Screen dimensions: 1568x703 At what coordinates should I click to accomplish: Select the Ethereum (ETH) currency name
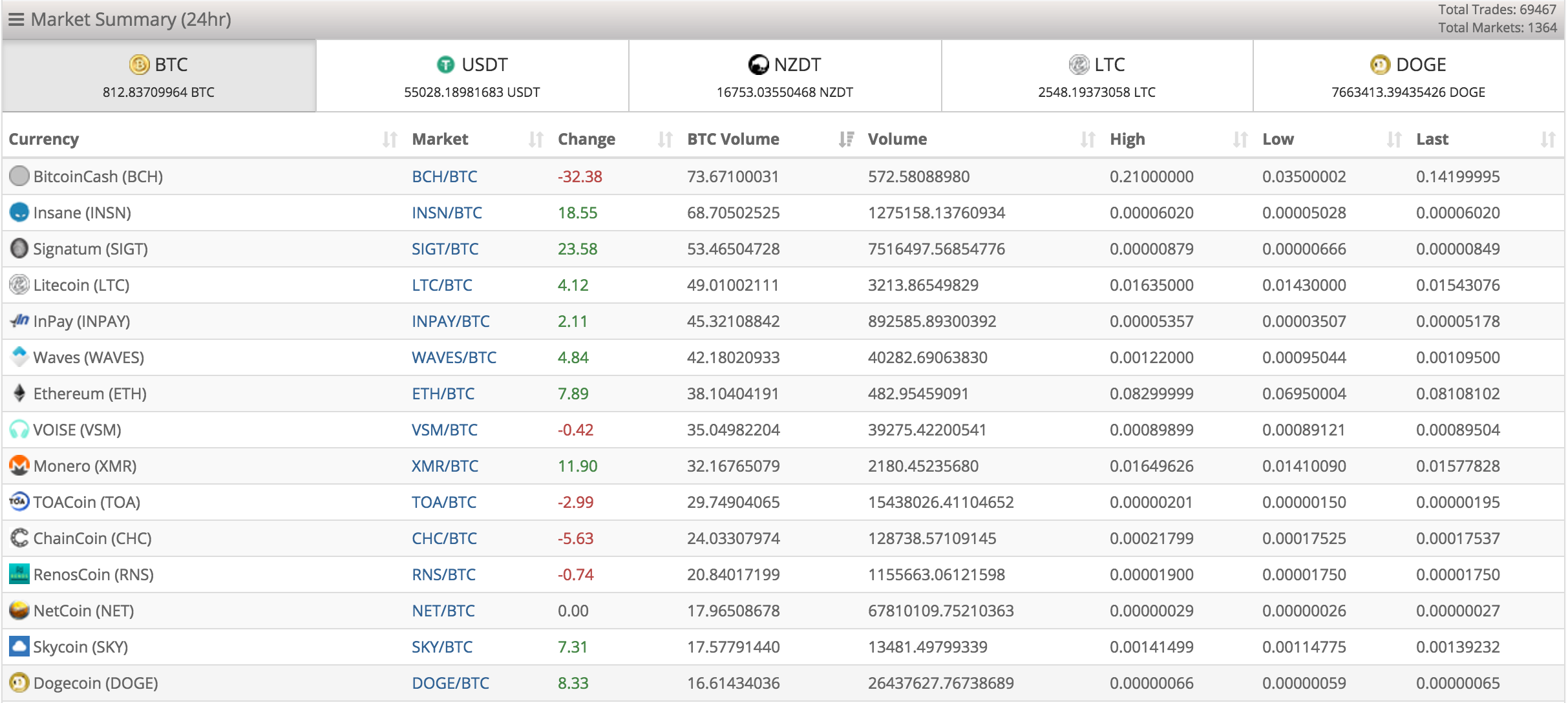[90, 393]
